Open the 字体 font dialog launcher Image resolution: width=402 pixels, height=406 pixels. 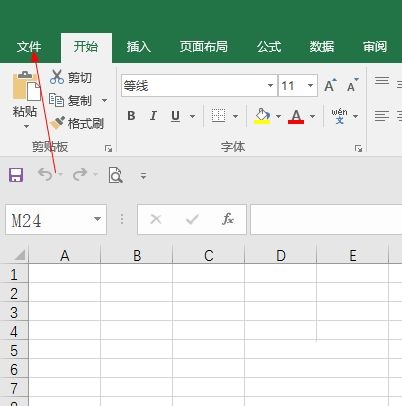point(358,148)
